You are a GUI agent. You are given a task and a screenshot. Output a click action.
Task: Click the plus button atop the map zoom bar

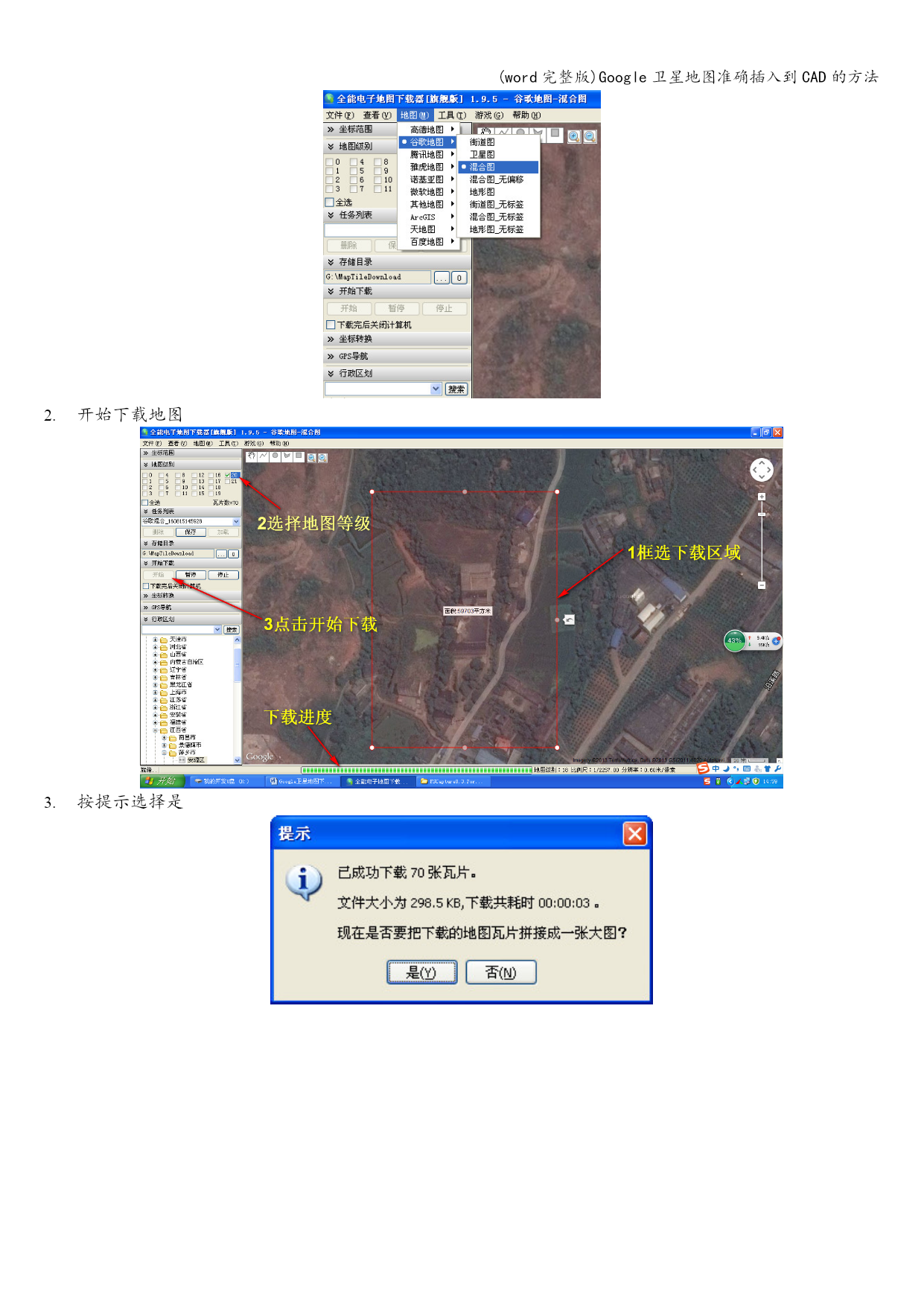(x=762, y=497)
